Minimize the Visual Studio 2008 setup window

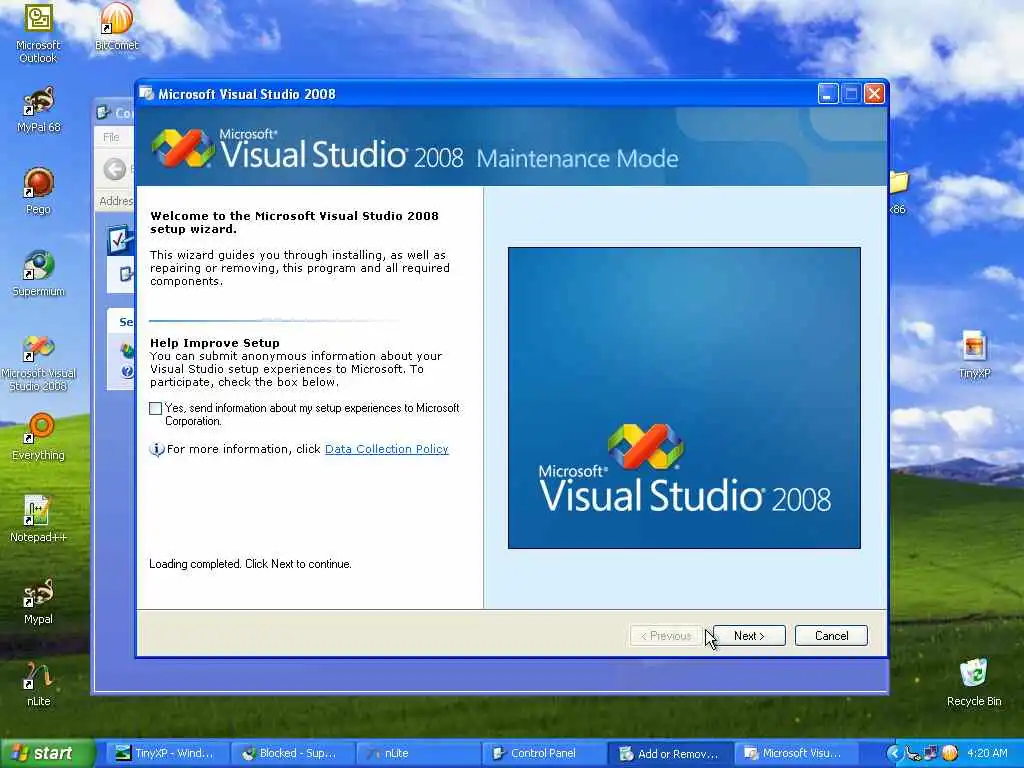point(827,94)
